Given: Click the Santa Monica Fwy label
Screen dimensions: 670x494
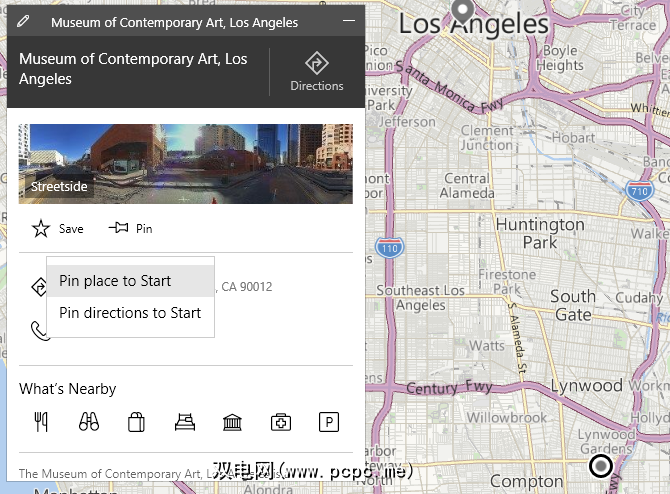Looking at the screenshot, I should [449, 88].
